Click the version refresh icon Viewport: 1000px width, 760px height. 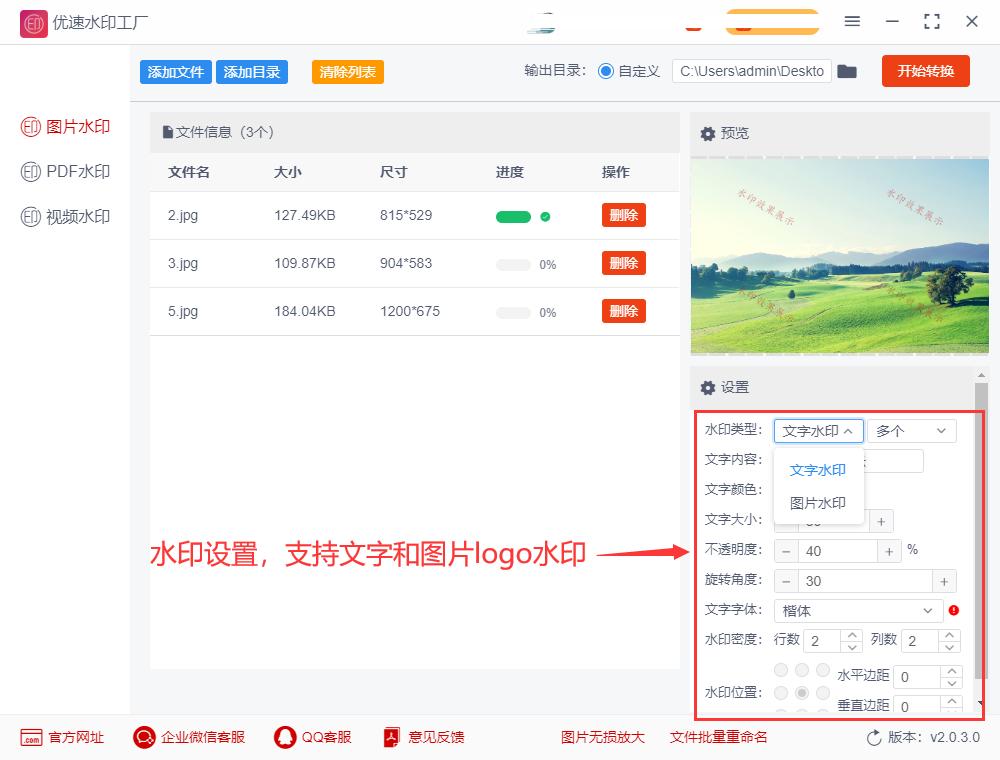click(874, 737)
